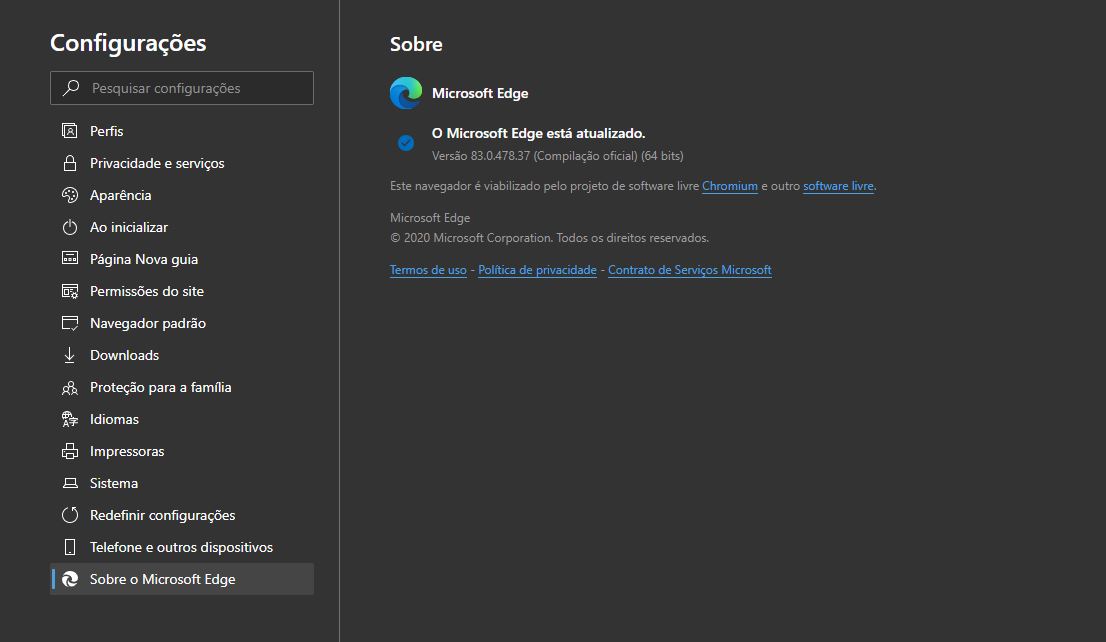Click the Downloads arrow icon
Image resolution: width=1106 pixels, height=642 pixels.
[x=70, y=355]
